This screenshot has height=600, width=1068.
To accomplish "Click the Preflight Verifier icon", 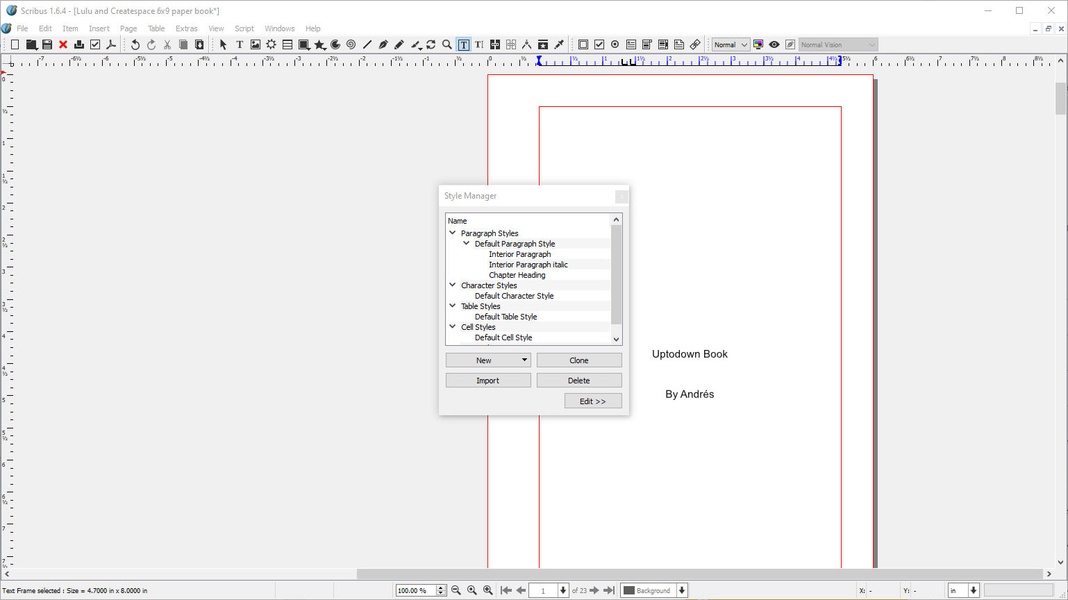I will point(95,45).
